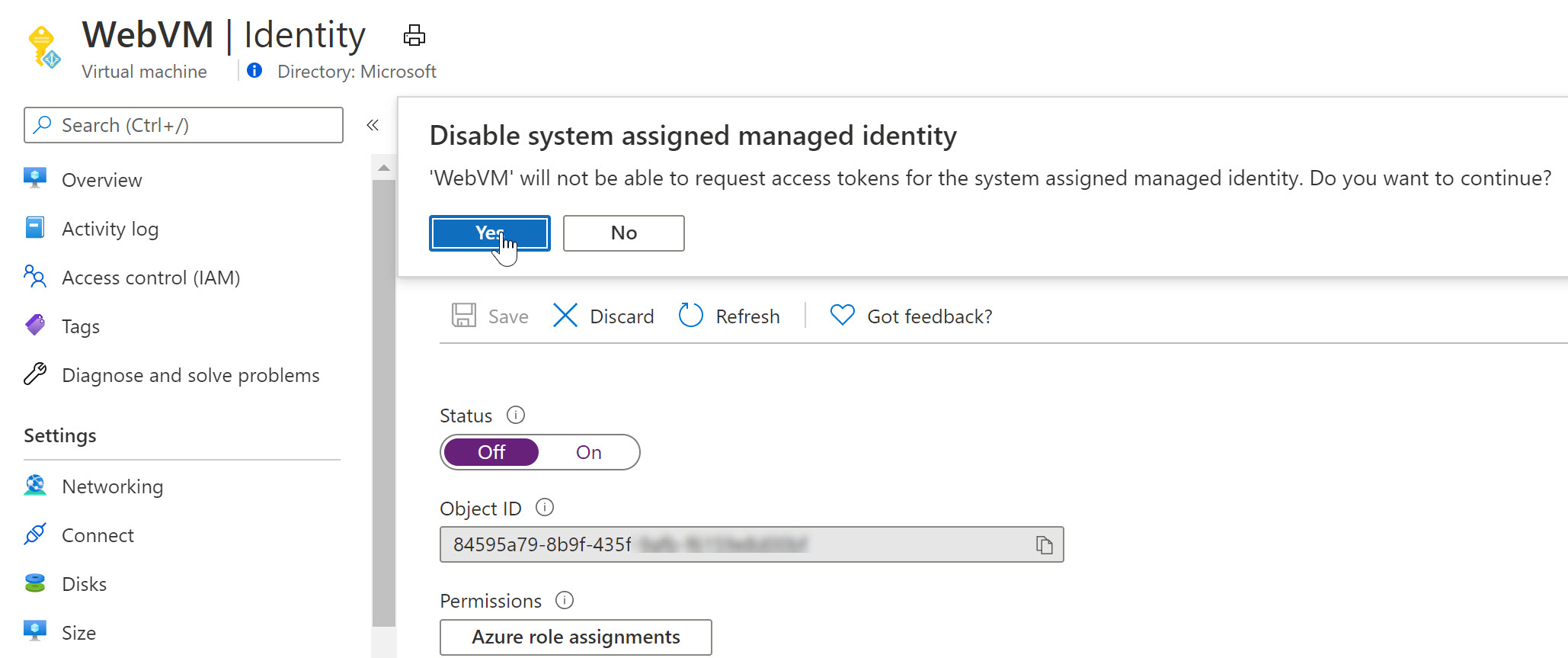Screen dimensions: 1568x658
Task: Copy the Object ID to clipboard
Action: (1044, 544)
